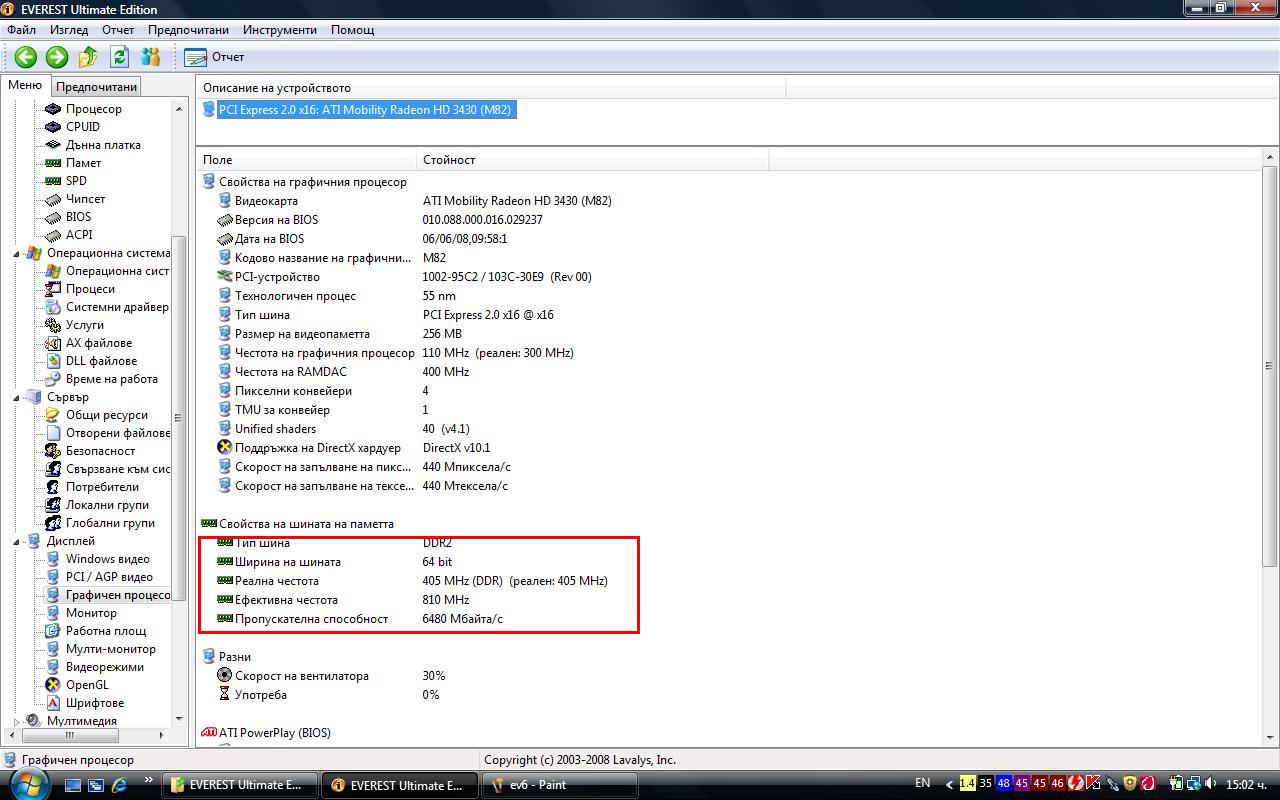
Task: Click the Видеокарта row
Action: pos(415,201)
